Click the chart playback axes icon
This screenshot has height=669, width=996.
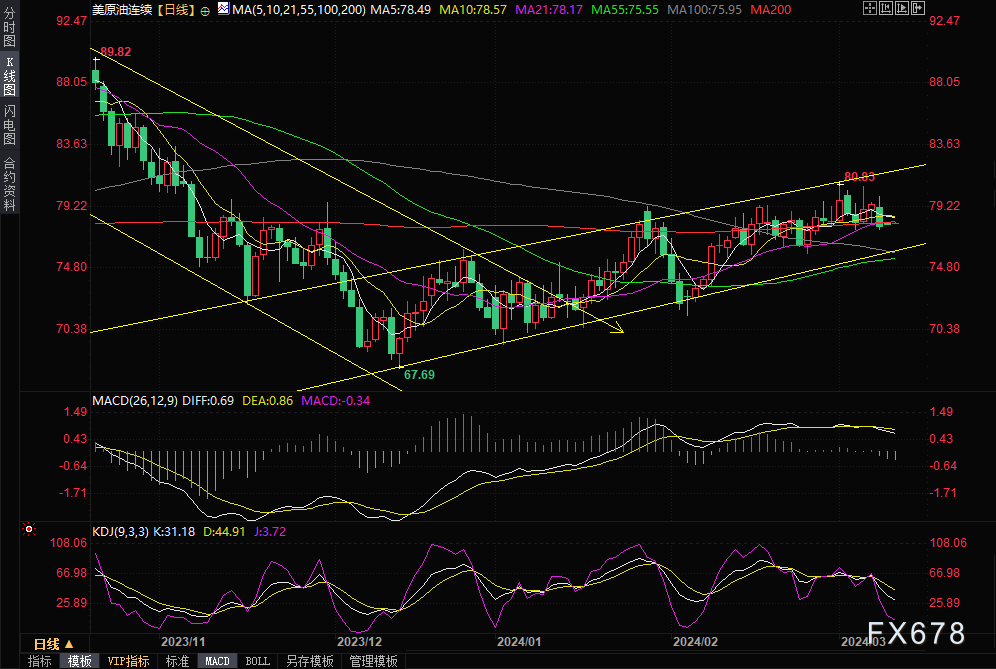click(x=902, y=8)
